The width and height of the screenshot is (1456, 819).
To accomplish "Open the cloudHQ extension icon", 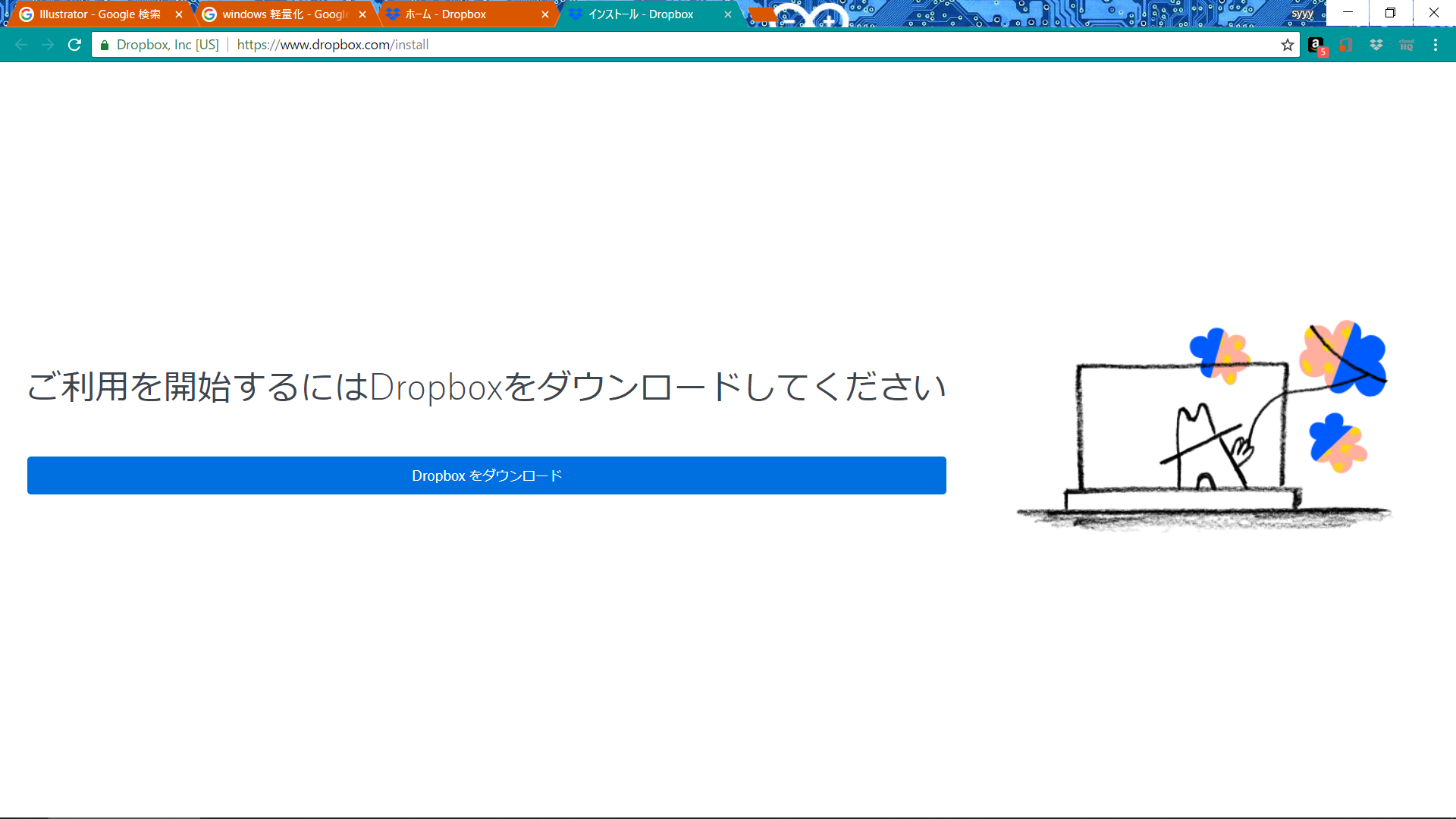I will tap(1407, 45).
